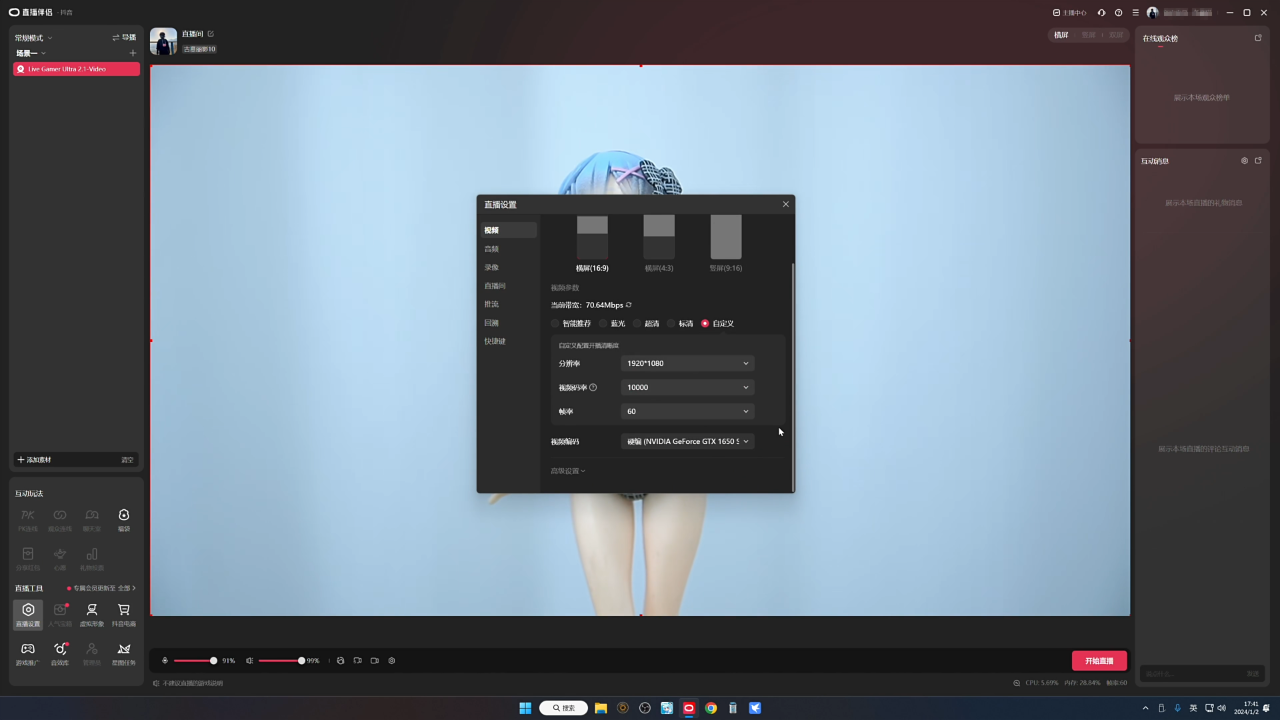Select the 标清 quality option
1280x720 pixels.
click(x=680, y=324)
